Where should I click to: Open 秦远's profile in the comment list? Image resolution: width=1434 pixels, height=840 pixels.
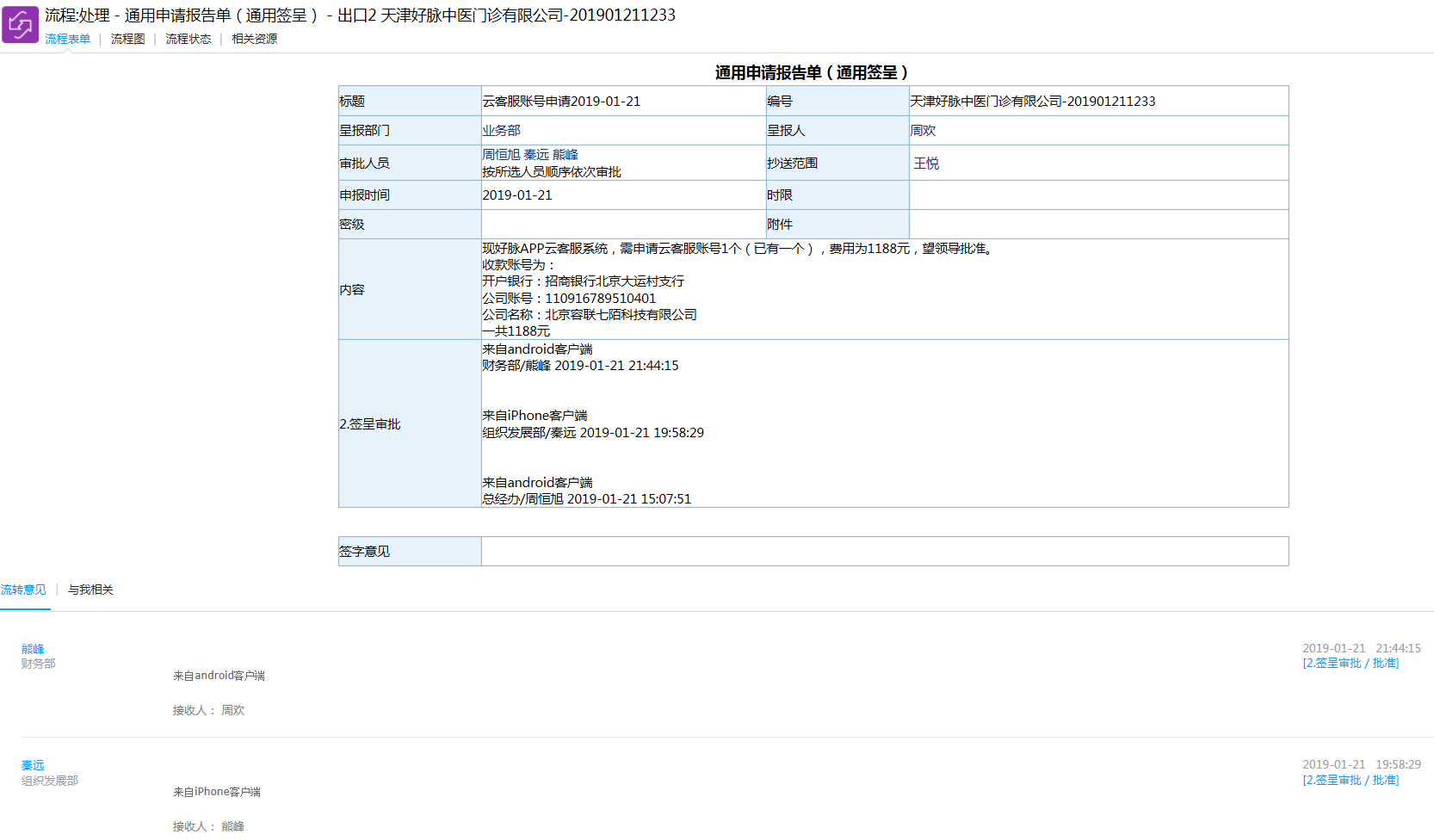tap(33, 765)
